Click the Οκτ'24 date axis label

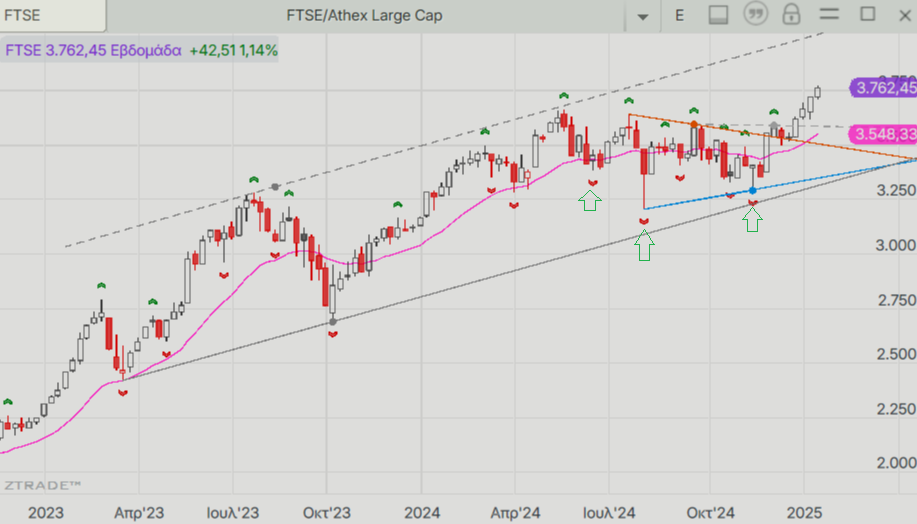(x=711, y=513)
